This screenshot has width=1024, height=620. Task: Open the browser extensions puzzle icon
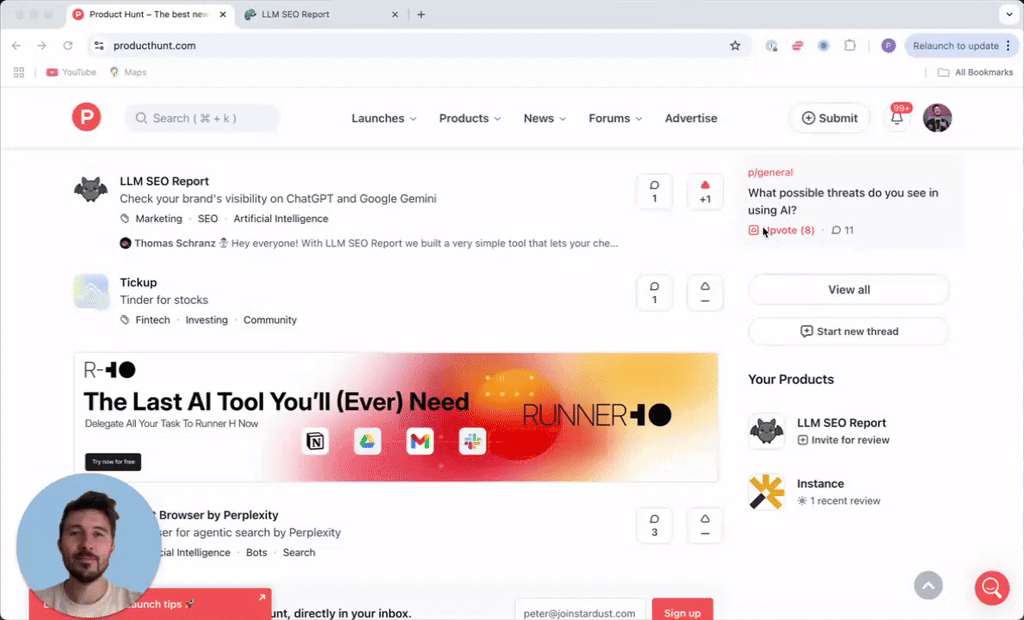point(850,46)
